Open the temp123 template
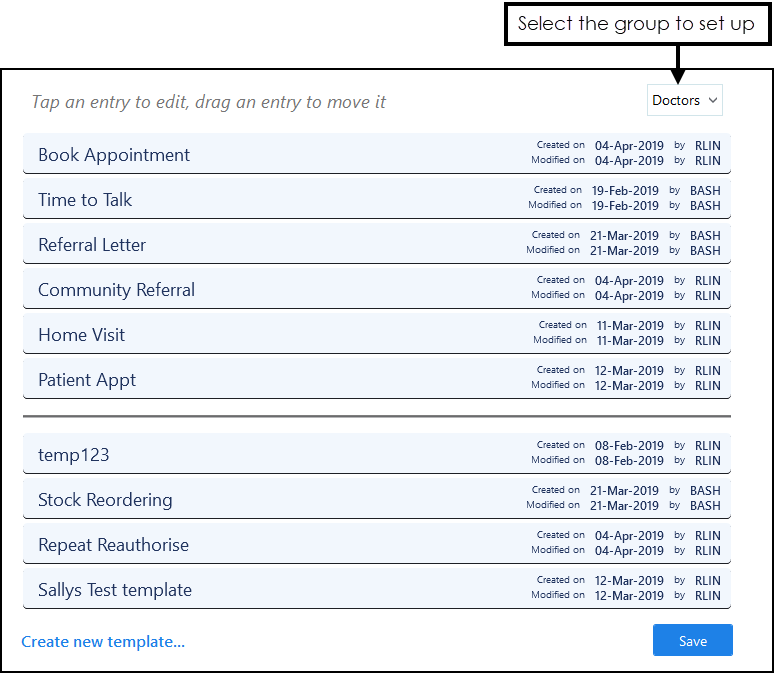The height and width of the screenshot is (673, 774). point(377,453)
